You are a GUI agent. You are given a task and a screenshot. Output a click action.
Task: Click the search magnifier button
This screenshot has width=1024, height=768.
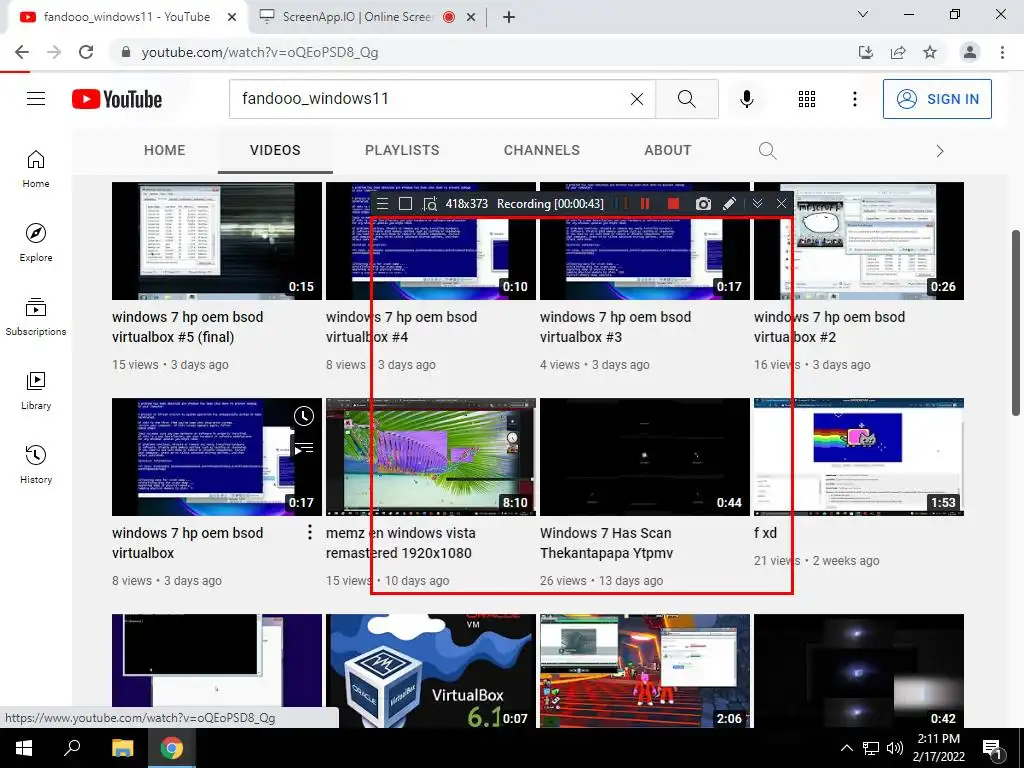coord(686,99)
